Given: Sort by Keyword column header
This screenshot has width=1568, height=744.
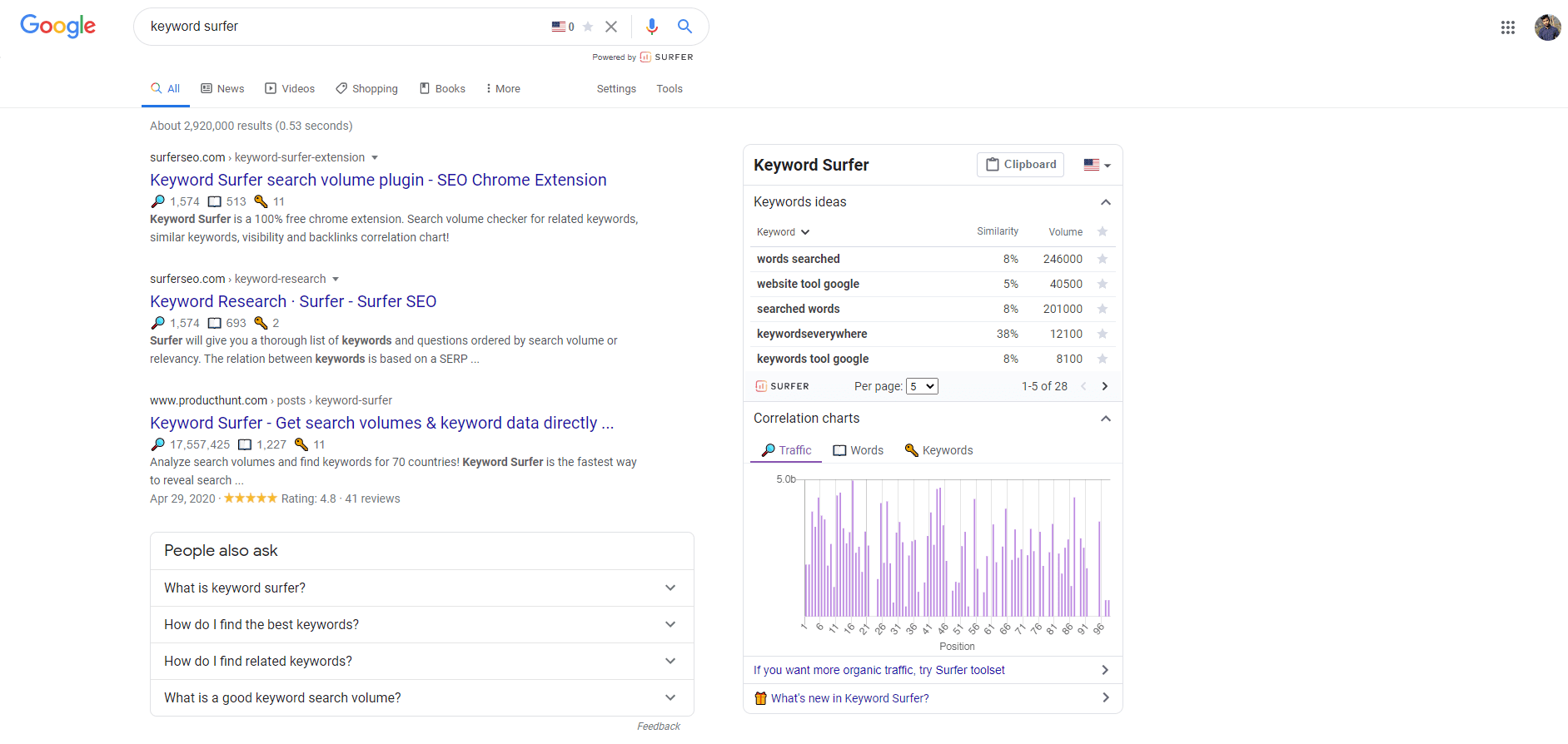Looking at the screenshot, I should click(783, 232).
